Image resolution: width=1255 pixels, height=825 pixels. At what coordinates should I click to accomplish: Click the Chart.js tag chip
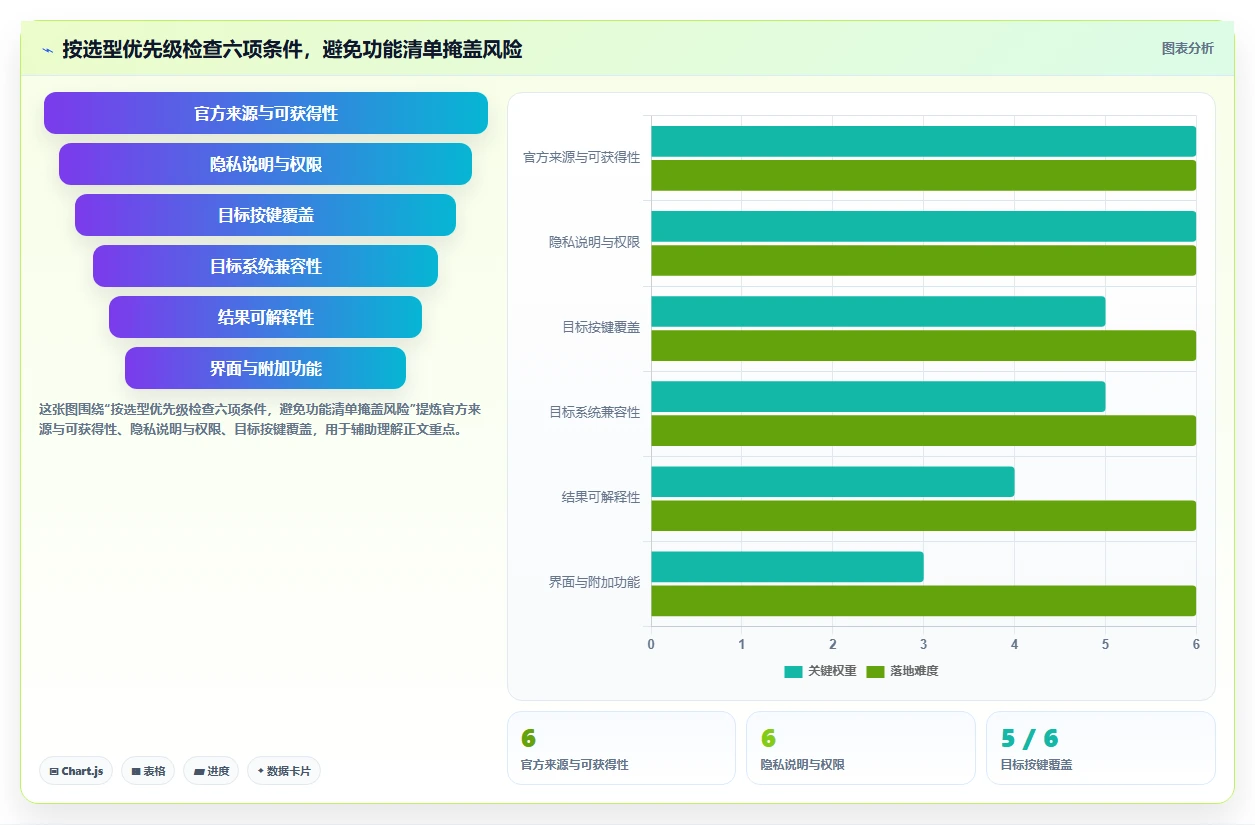76,771
